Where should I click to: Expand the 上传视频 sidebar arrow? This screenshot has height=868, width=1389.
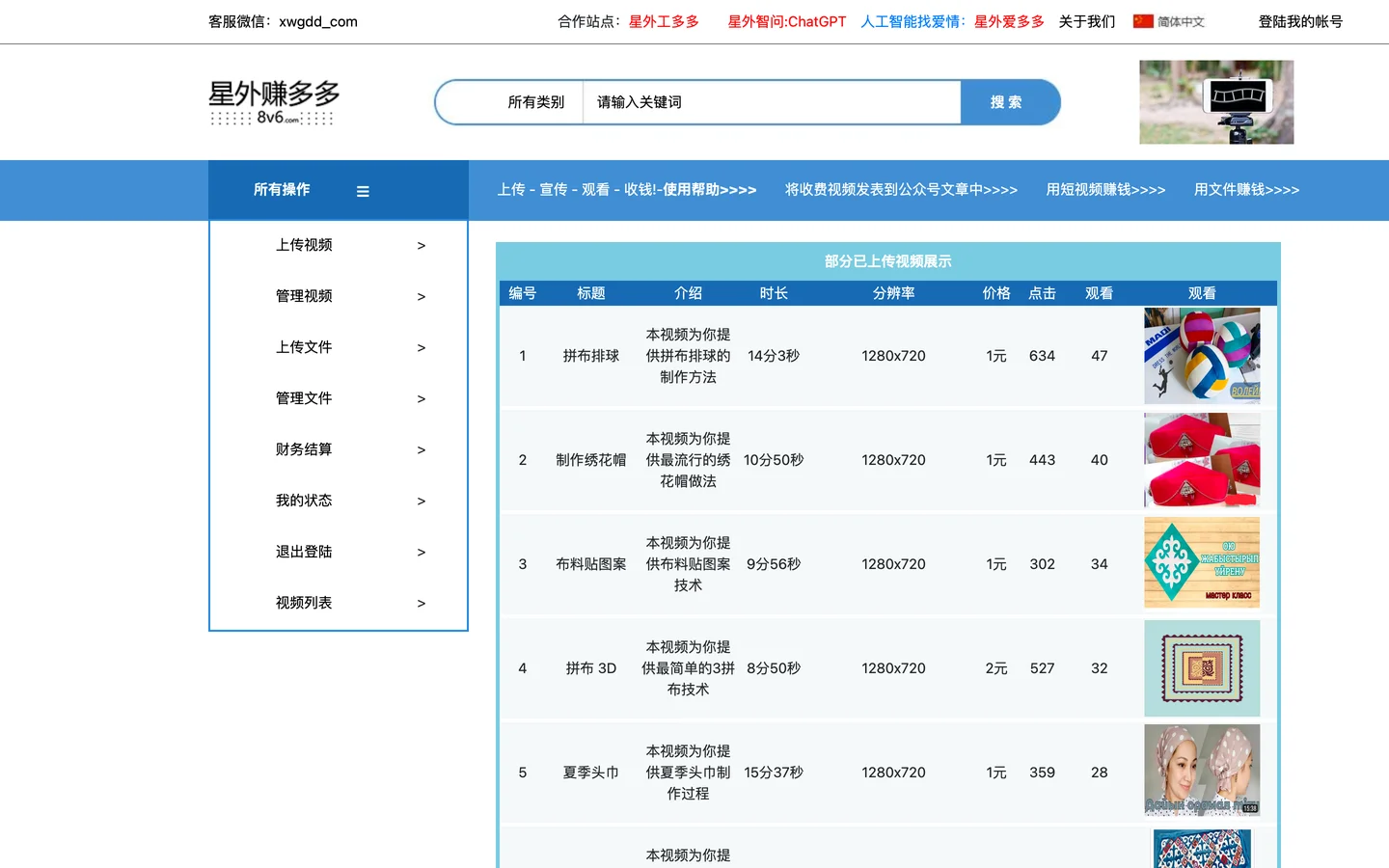[x=421, y=246]
